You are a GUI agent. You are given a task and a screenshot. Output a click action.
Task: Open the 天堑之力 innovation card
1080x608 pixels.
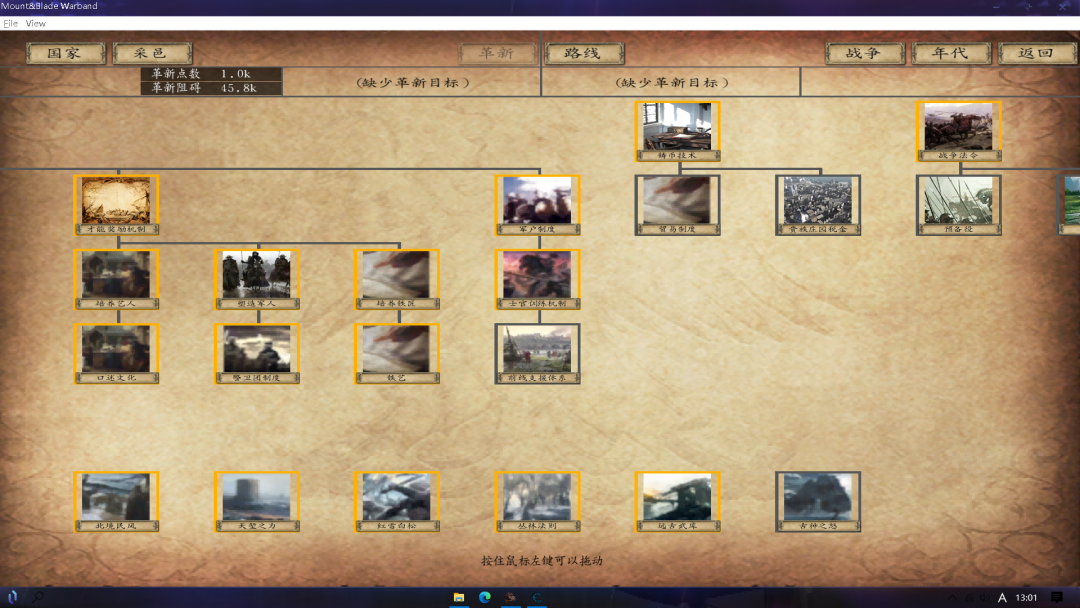(x=257, y=502)
